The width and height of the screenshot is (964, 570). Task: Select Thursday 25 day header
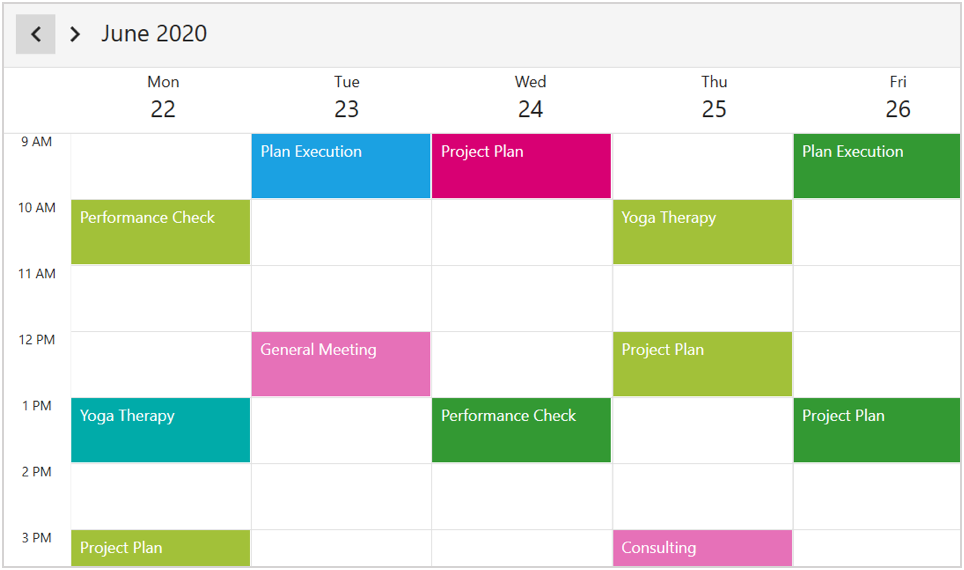(x=714, y=97)
